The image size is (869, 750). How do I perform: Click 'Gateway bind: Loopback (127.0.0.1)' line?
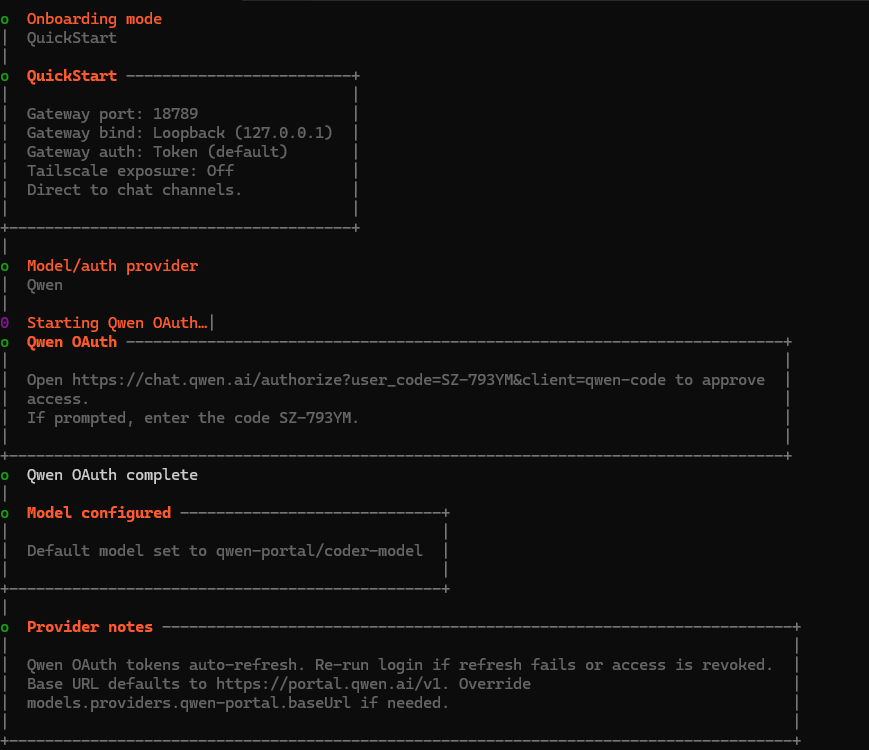tap(180, 133)
